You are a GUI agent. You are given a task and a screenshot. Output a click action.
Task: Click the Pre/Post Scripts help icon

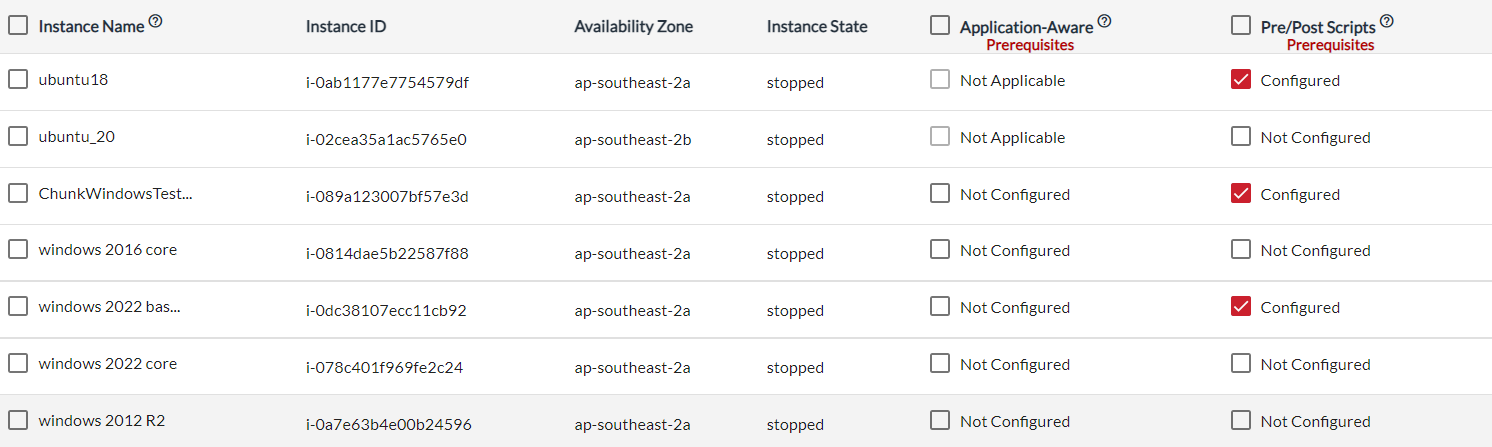[1386, 21]
